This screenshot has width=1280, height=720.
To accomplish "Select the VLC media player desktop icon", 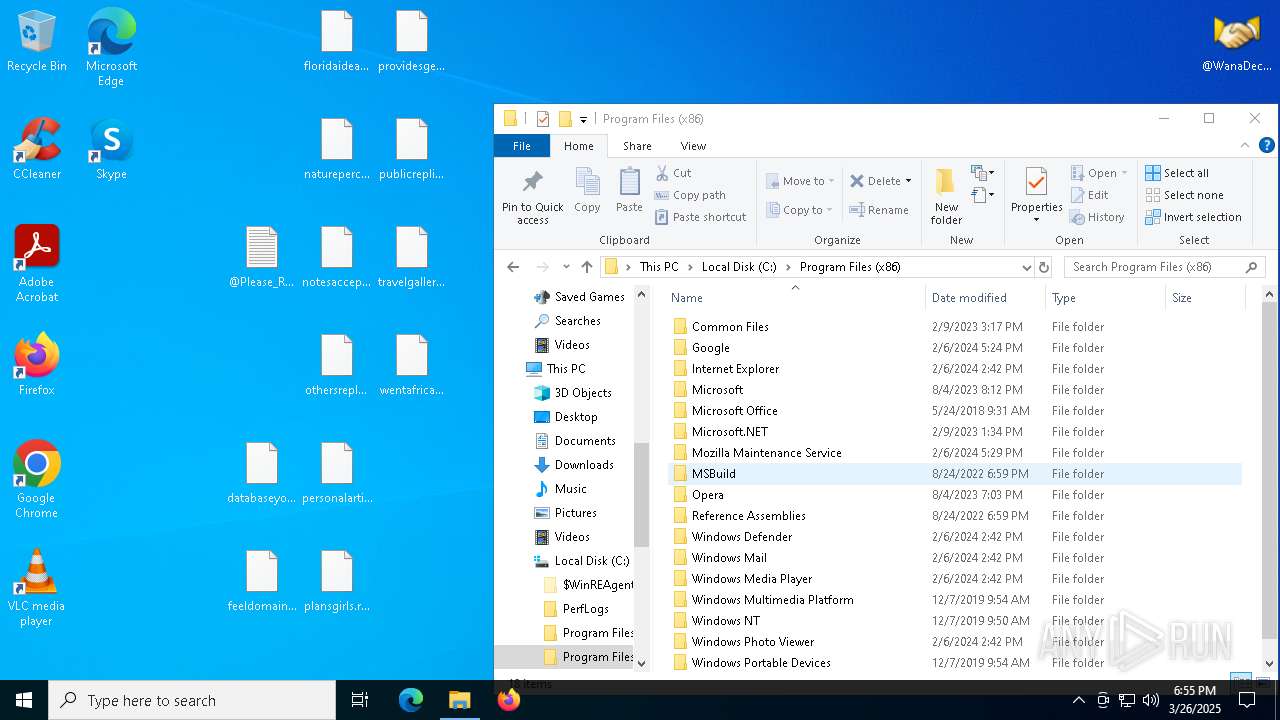I will coord(37,589).
